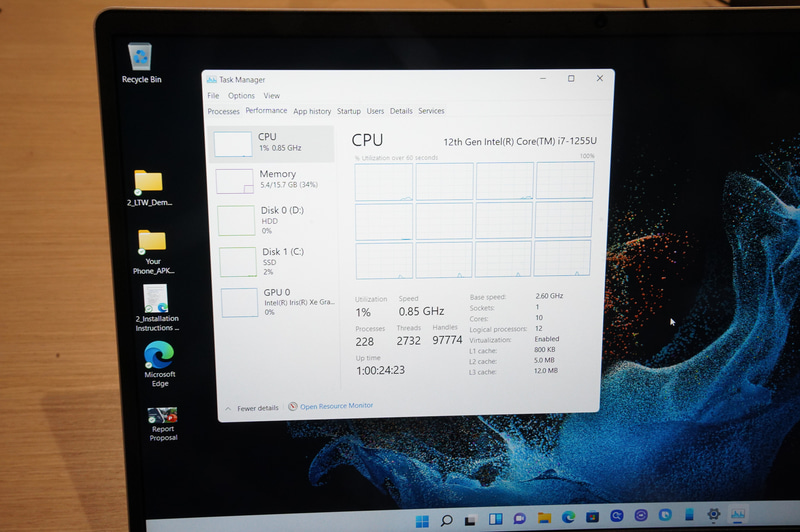This screenshot has height=532, width=800.
Task: Open the Options menu
Action: pos(241,96)
